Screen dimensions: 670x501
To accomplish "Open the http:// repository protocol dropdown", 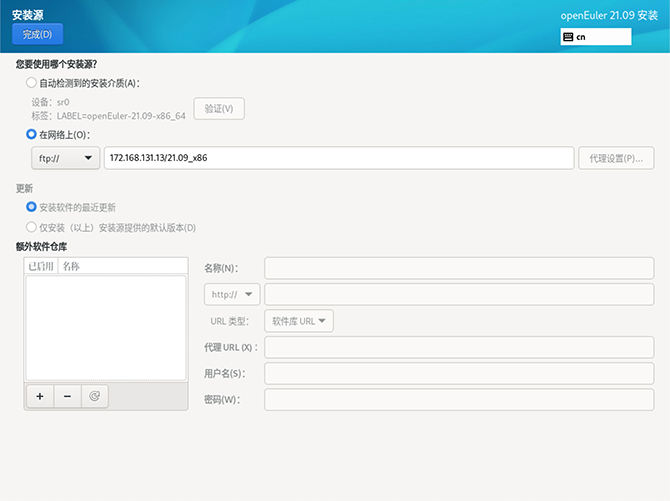I will tap(232, 294).
